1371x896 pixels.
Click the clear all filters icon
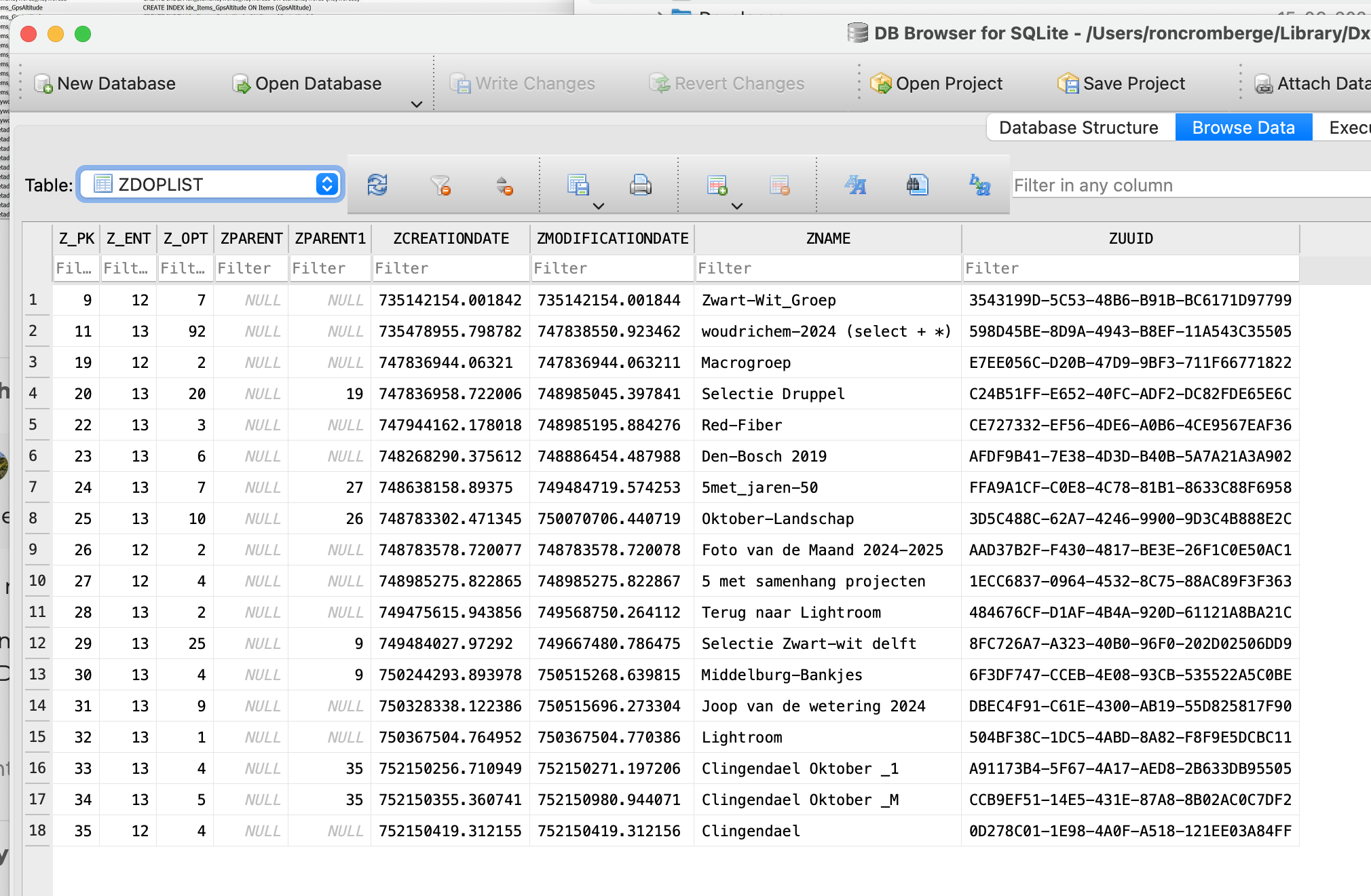(440, 185)
